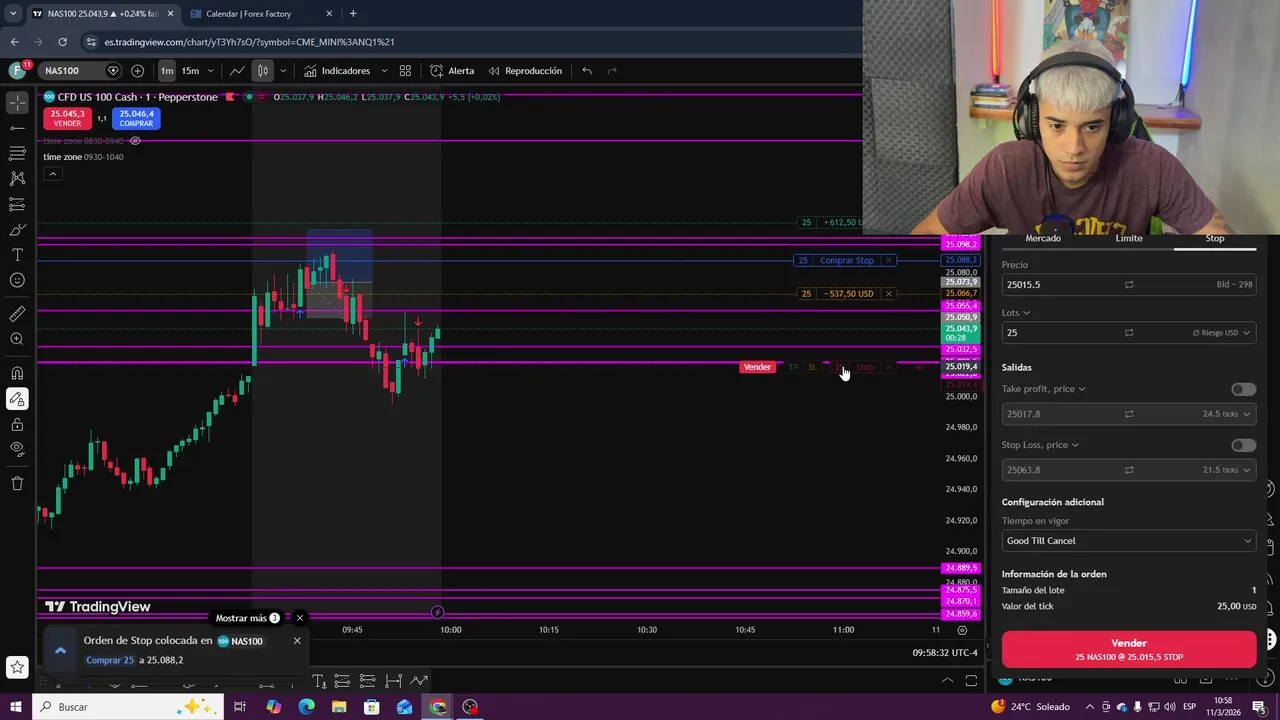Activate the zoom in tool
The height and width of the screenshot is (720, 1280).
17,340
